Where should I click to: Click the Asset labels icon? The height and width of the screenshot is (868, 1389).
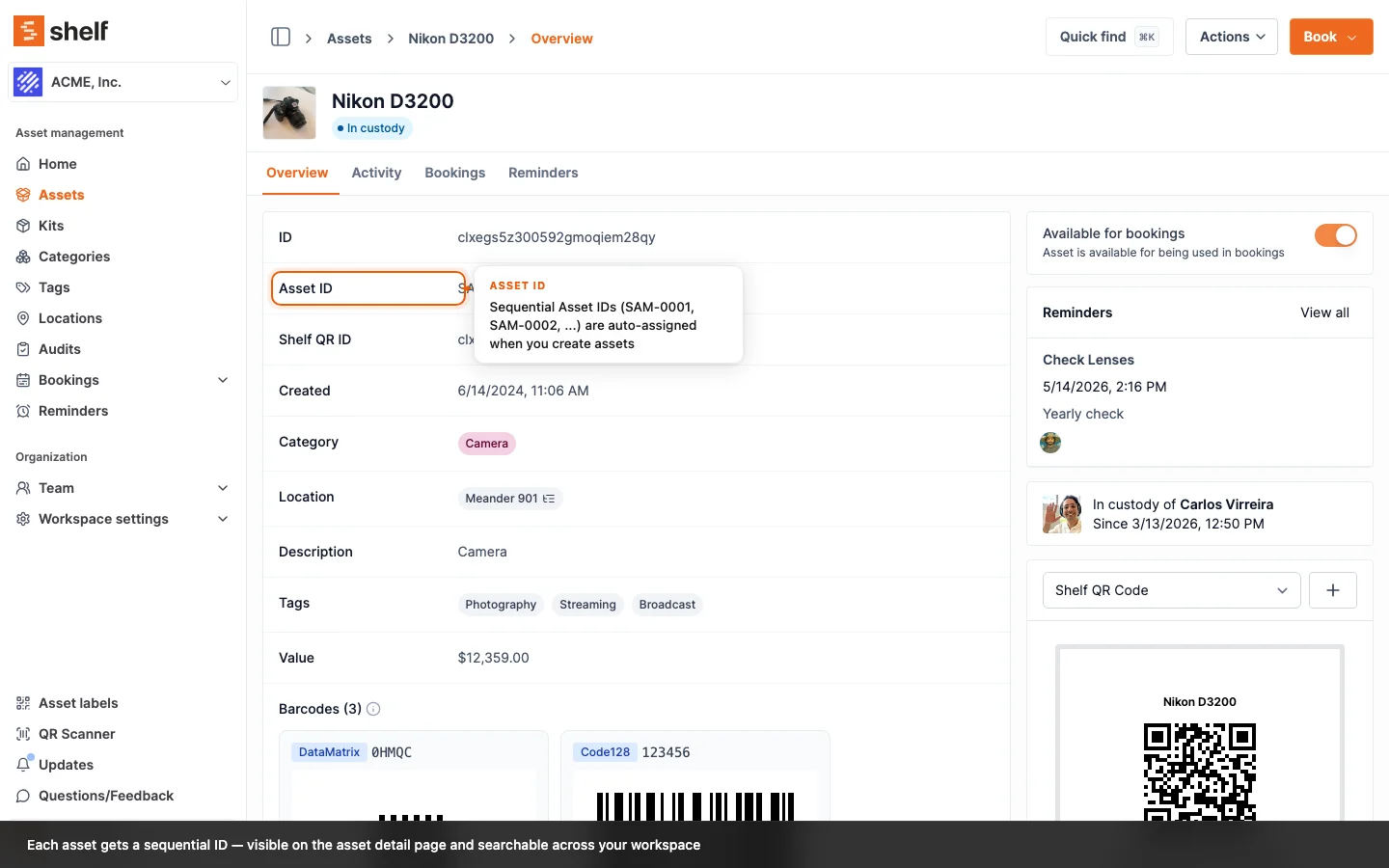click(23, 703)
